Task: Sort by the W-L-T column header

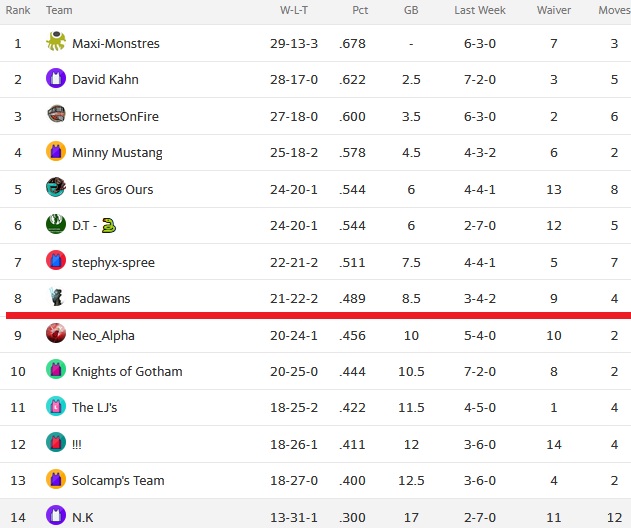Action: pyautogui.click(x=294, y=10)
